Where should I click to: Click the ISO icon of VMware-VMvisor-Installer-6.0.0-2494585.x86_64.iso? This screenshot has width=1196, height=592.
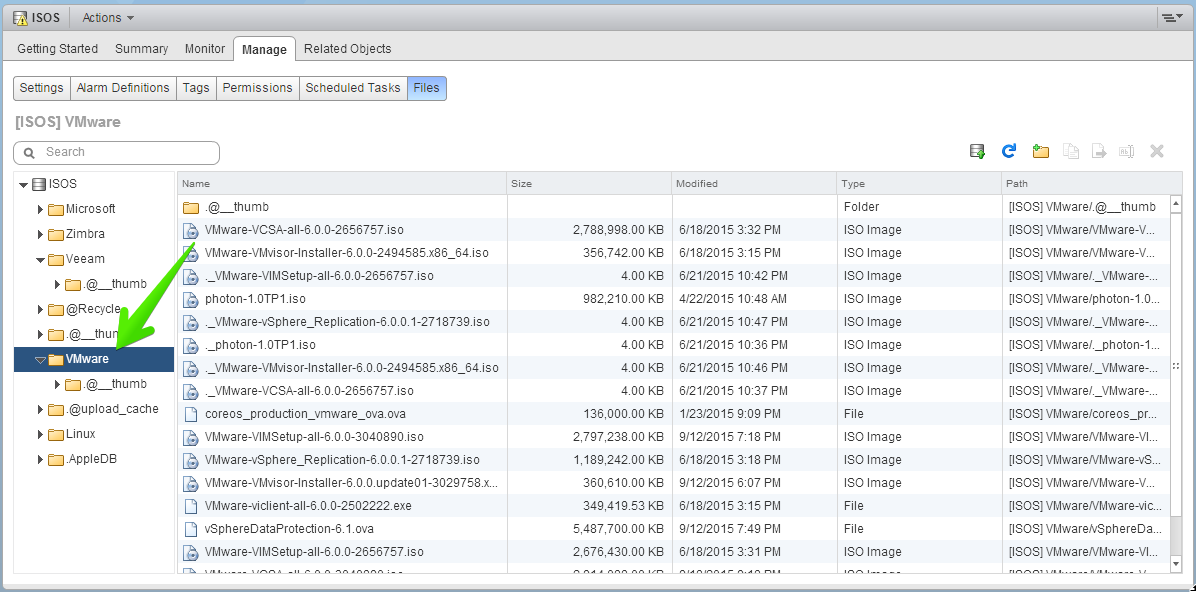[191, 253]
